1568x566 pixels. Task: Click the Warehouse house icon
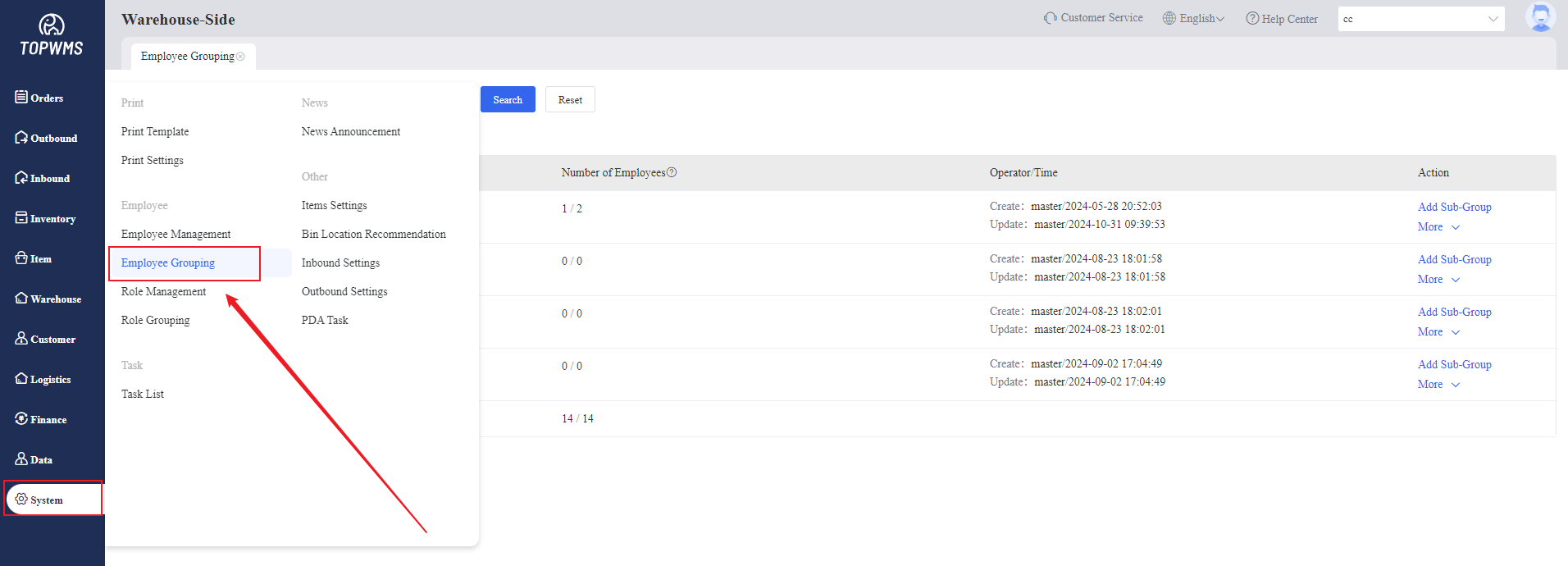pos(21,299)
